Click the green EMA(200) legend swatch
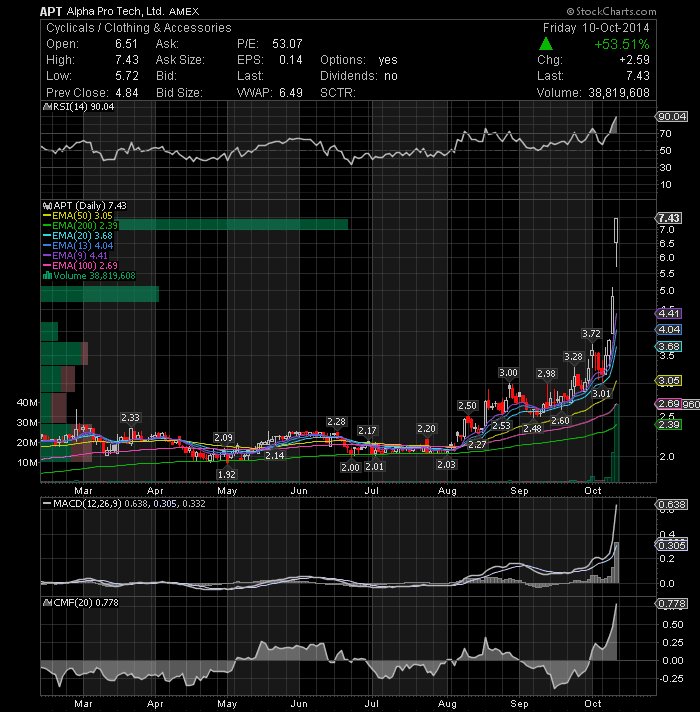 47,226
